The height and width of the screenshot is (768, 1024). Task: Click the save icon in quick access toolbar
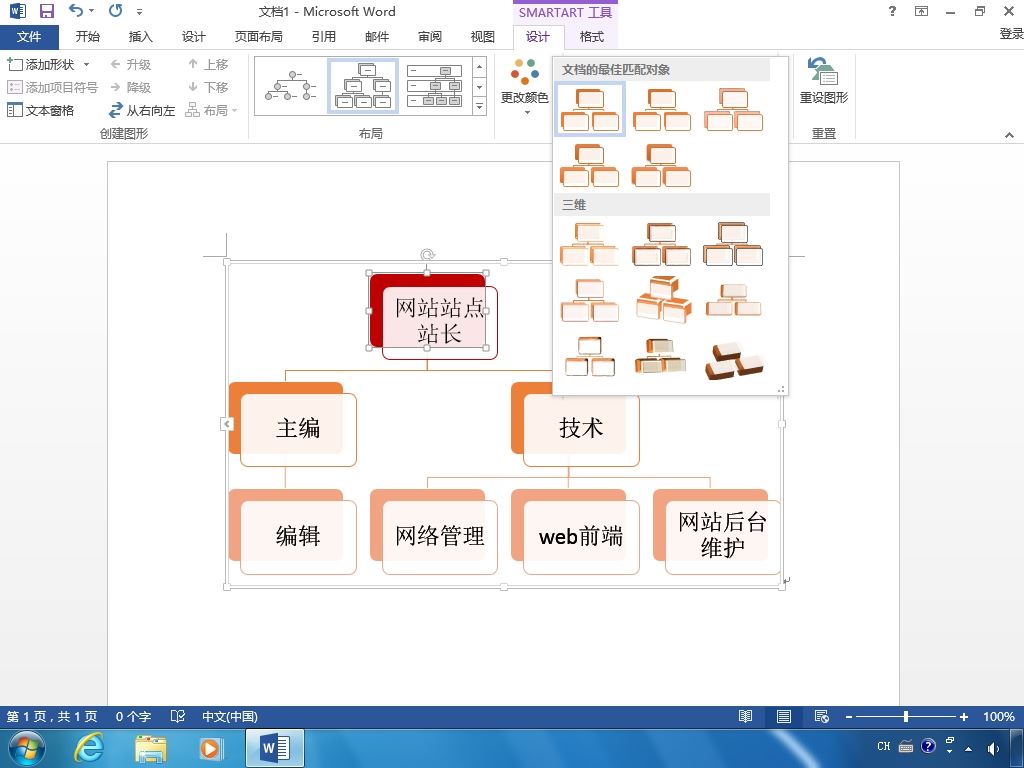[46, 11]
